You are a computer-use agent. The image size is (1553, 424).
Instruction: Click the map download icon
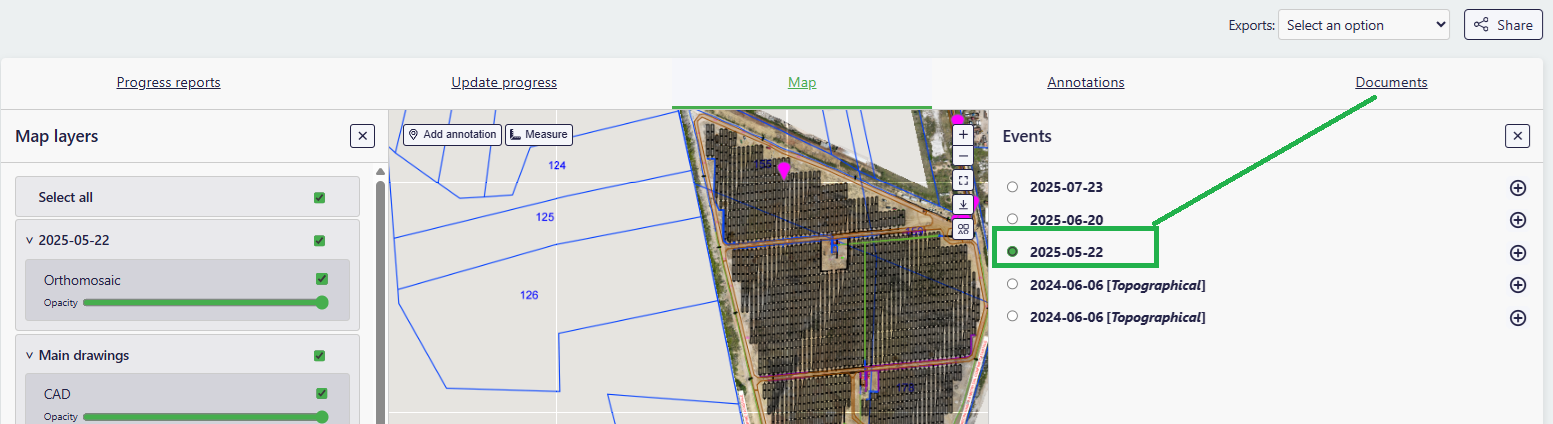click(963, 205)
